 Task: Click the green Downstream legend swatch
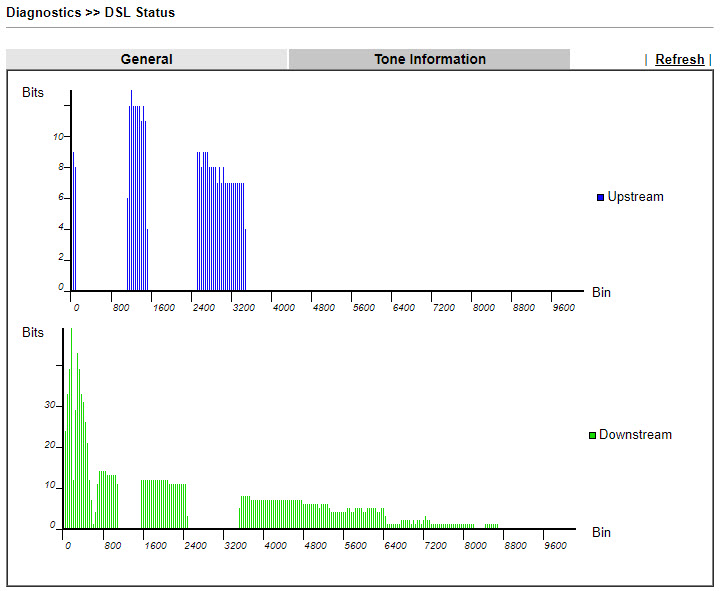(x=592, y=435)
